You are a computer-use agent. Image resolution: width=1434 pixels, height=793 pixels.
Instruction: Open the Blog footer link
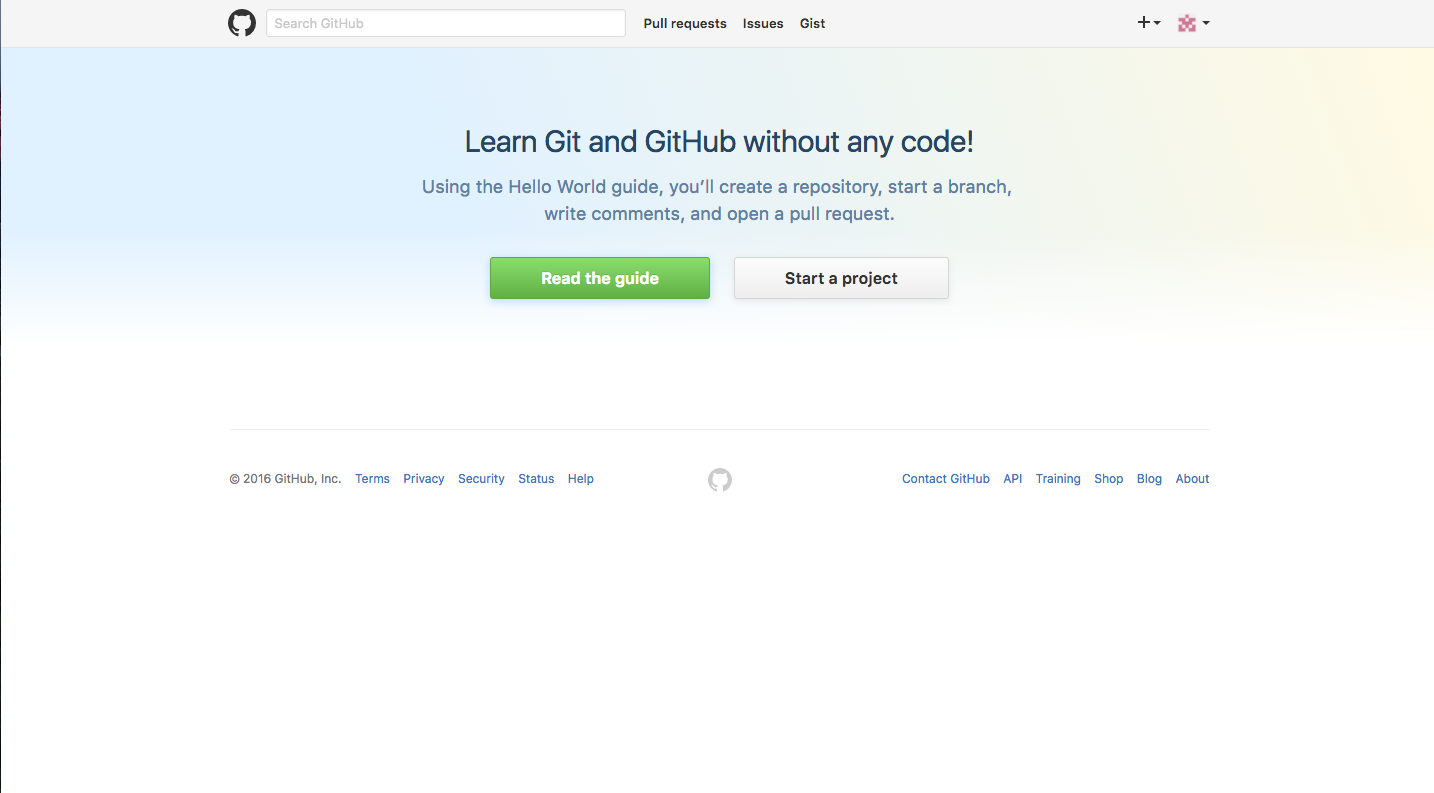tap(1149, 479)
